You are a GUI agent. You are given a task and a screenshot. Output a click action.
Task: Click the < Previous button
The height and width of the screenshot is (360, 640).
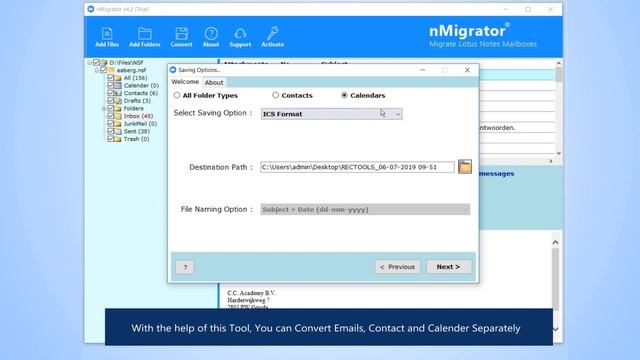pyautogui.click(x=398, y=267)
